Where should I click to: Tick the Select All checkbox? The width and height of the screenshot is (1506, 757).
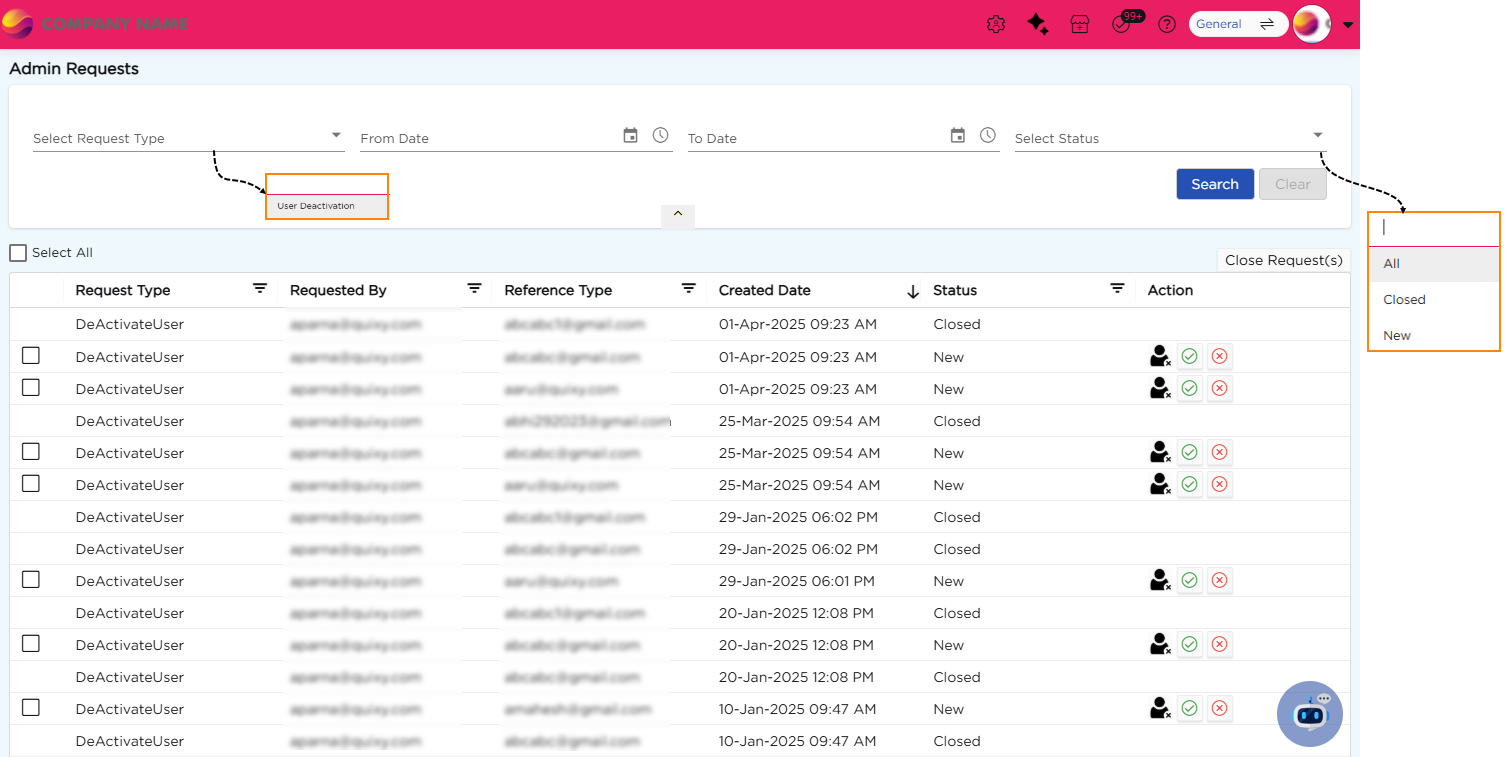coord(18,253)
